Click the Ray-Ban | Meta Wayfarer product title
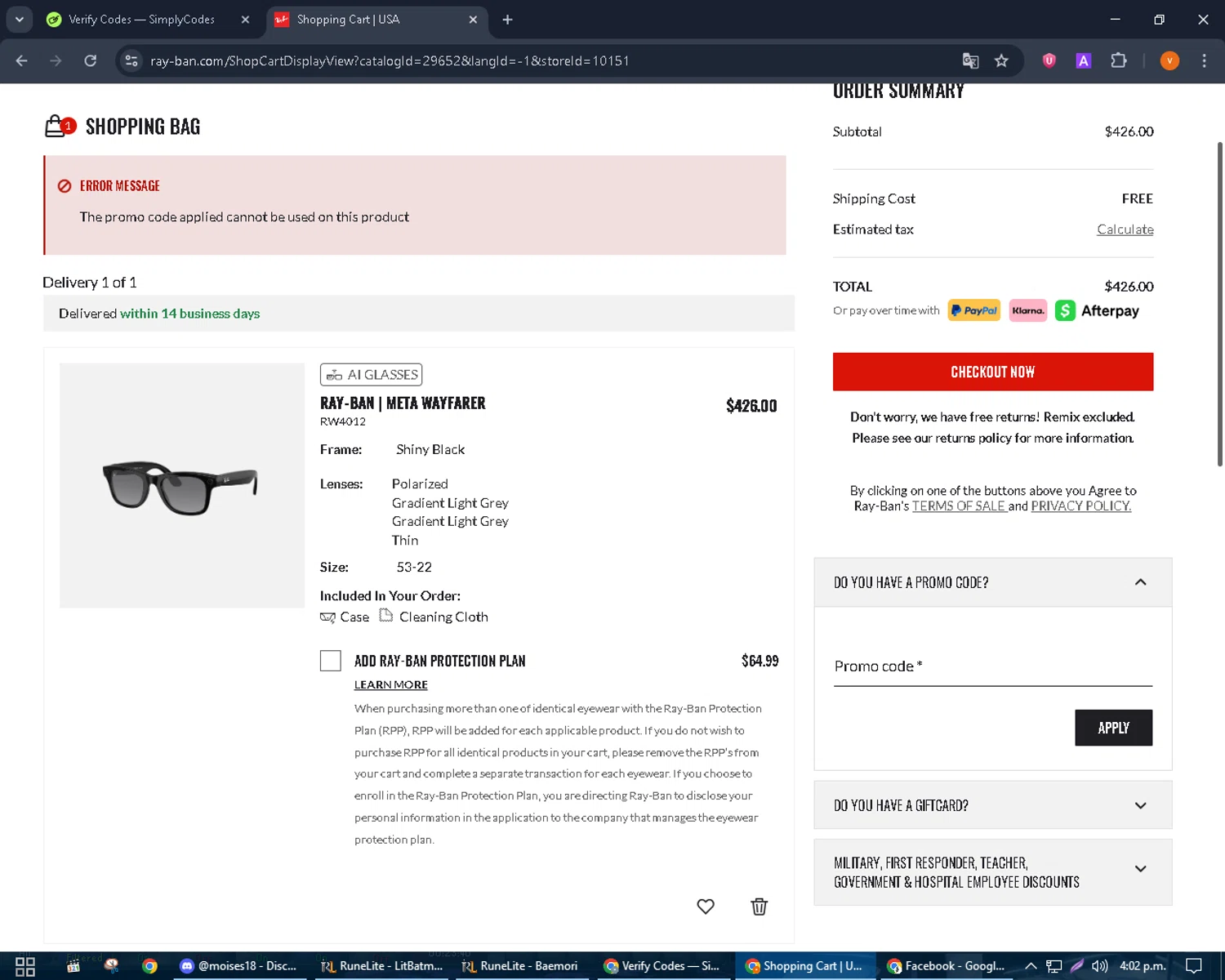The image size is (1225, 980). (403, 403)
